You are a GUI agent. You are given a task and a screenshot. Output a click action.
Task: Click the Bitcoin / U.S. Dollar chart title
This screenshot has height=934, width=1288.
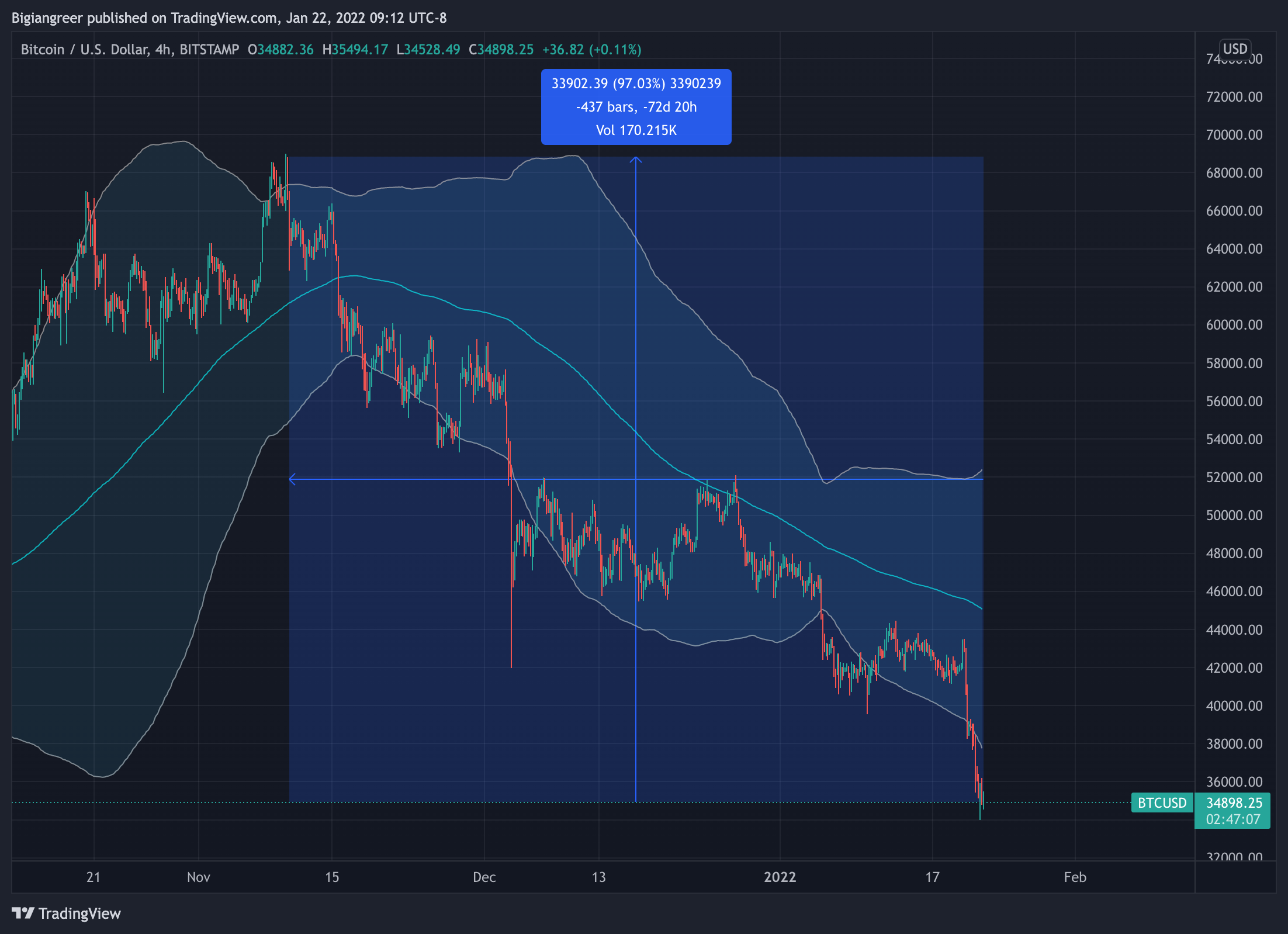click(x=84, y=50)
